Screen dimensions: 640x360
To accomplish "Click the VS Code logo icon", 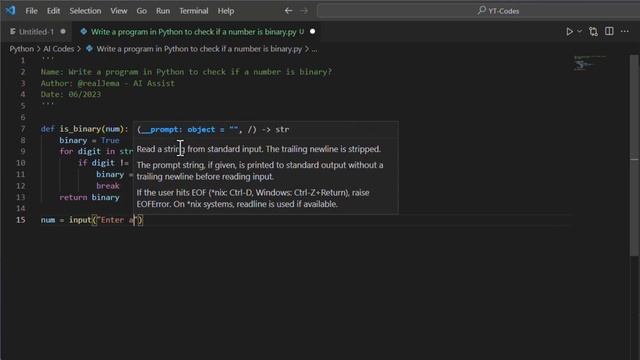I will pyautogui.click(x=11, y=10).
